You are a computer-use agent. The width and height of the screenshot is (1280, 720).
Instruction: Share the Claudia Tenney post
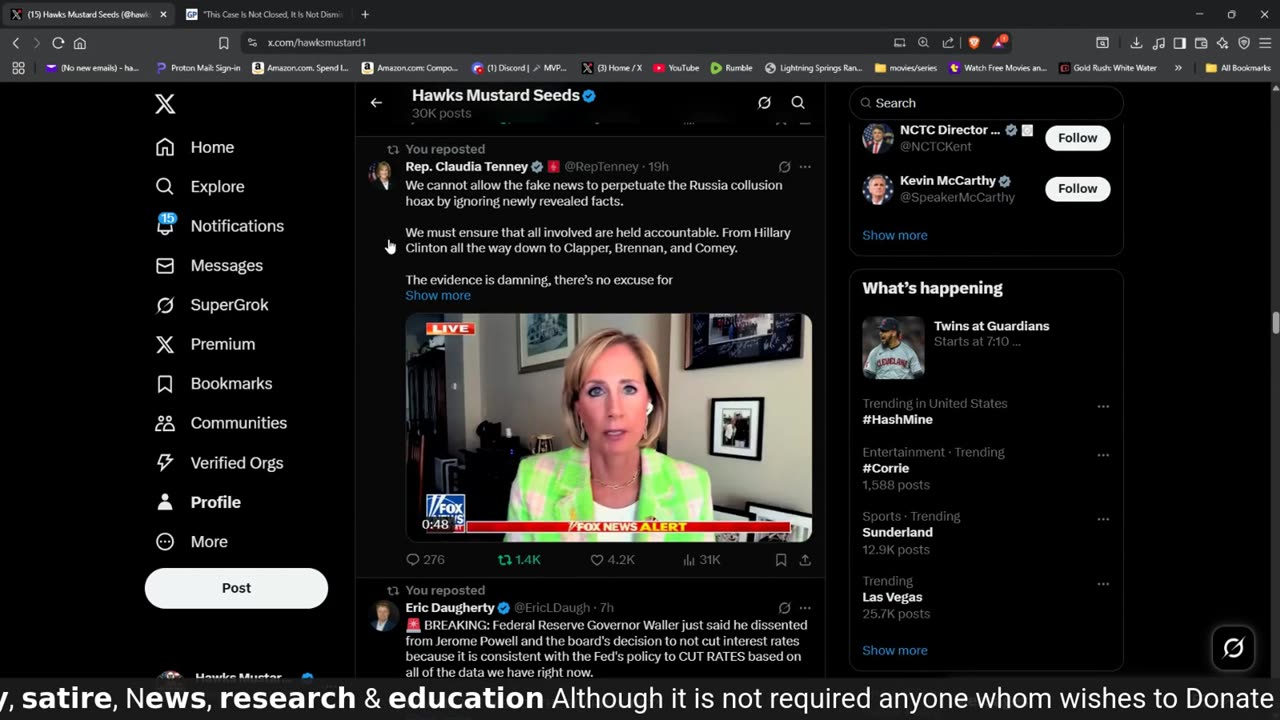point(805,560)
